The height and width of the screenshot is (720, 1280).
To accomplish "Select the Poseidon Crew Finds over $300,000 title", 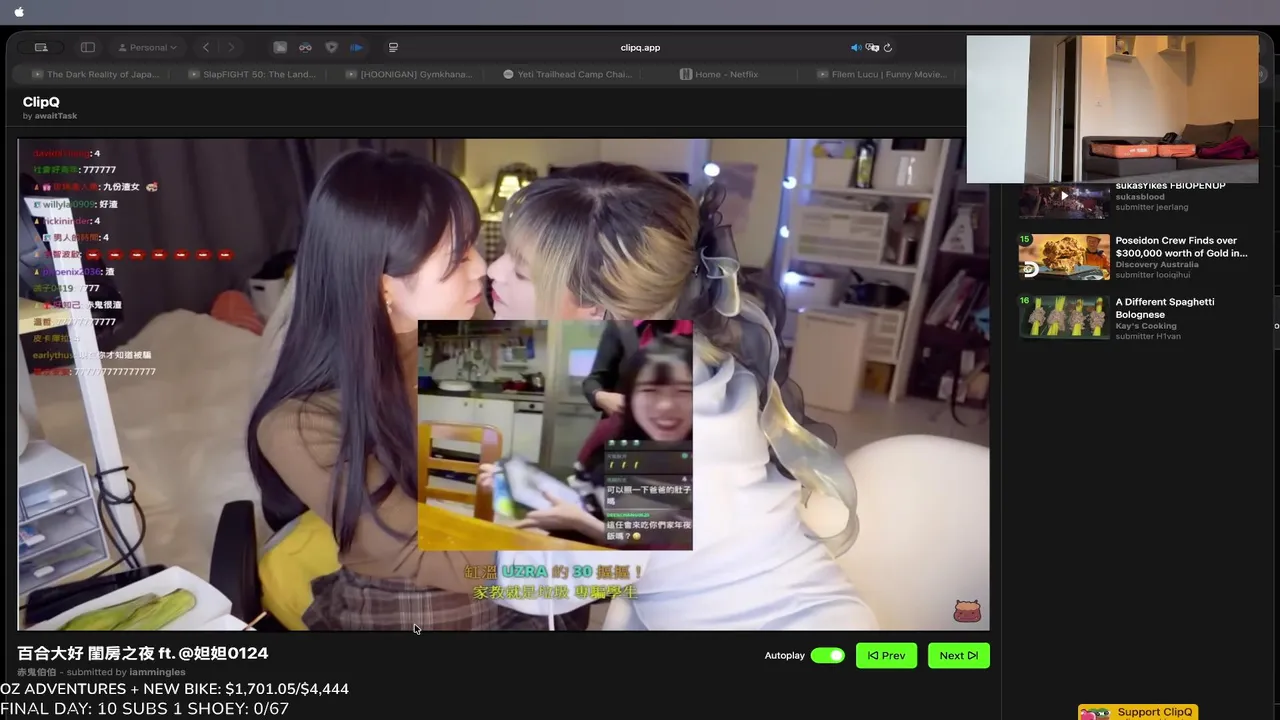I will pyautogui.click(x=1181, y=247).
